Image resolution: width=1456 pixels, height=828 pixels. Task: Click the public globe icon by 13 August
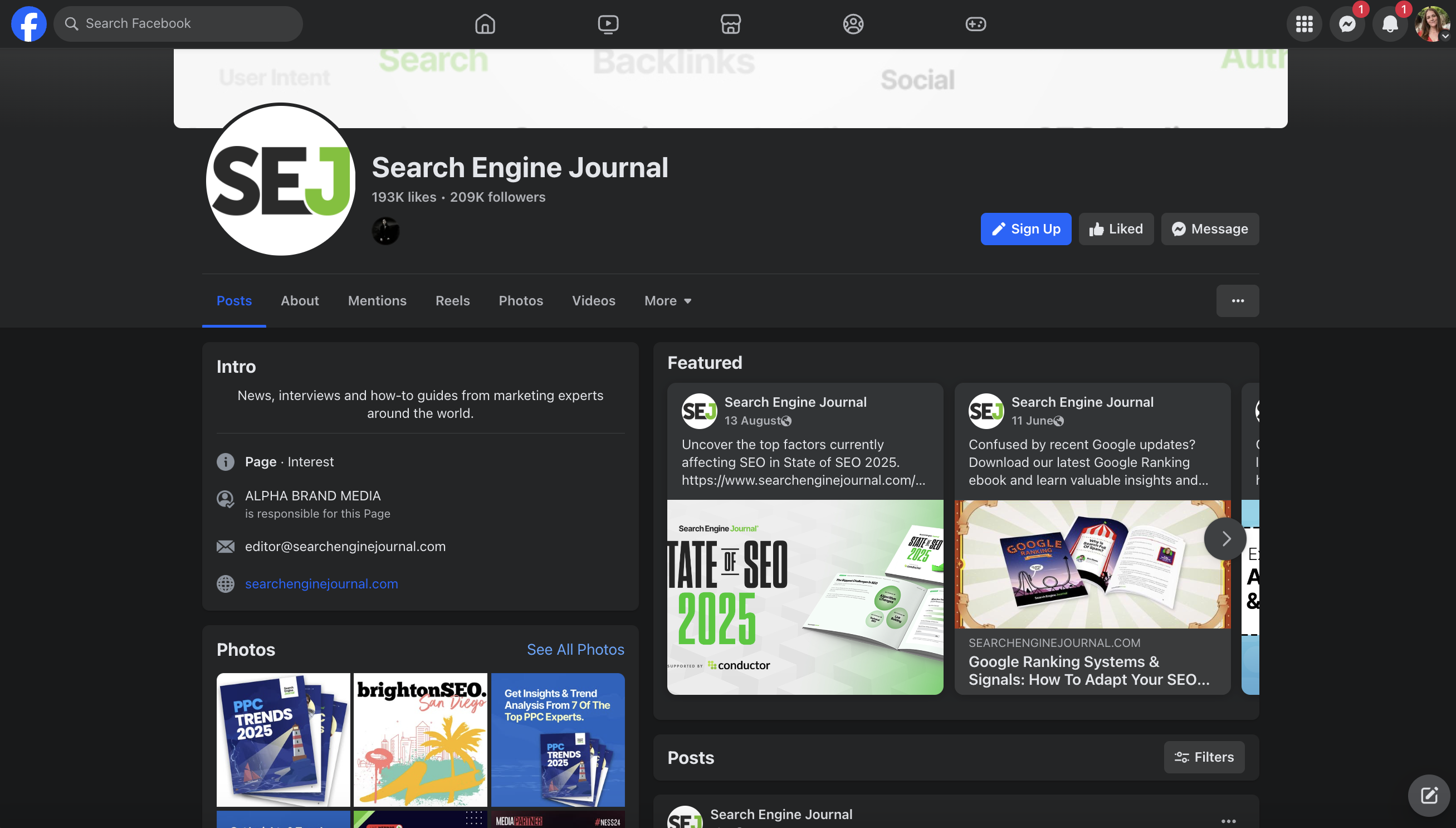[x=786, y=421]
